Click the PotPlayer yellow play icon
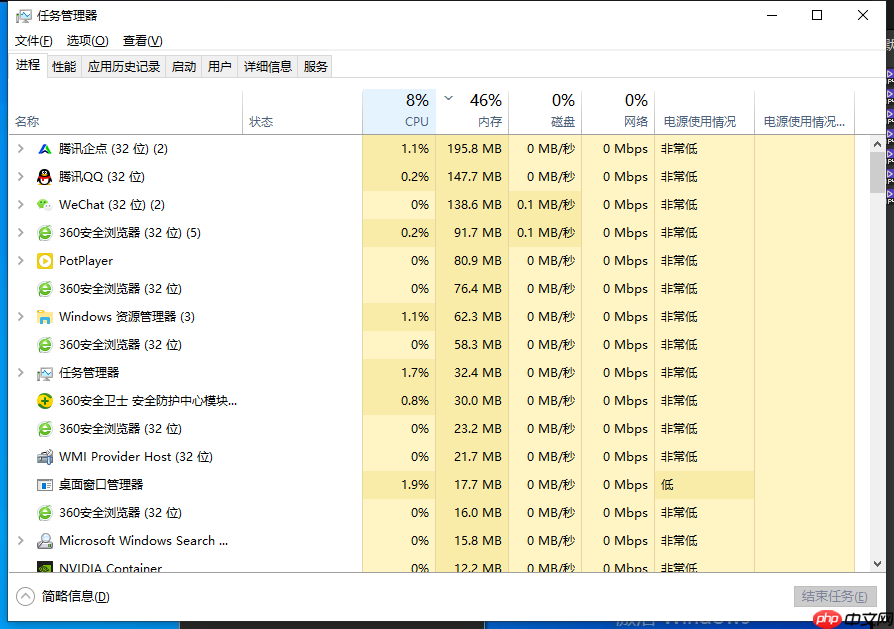 [44, 261]
